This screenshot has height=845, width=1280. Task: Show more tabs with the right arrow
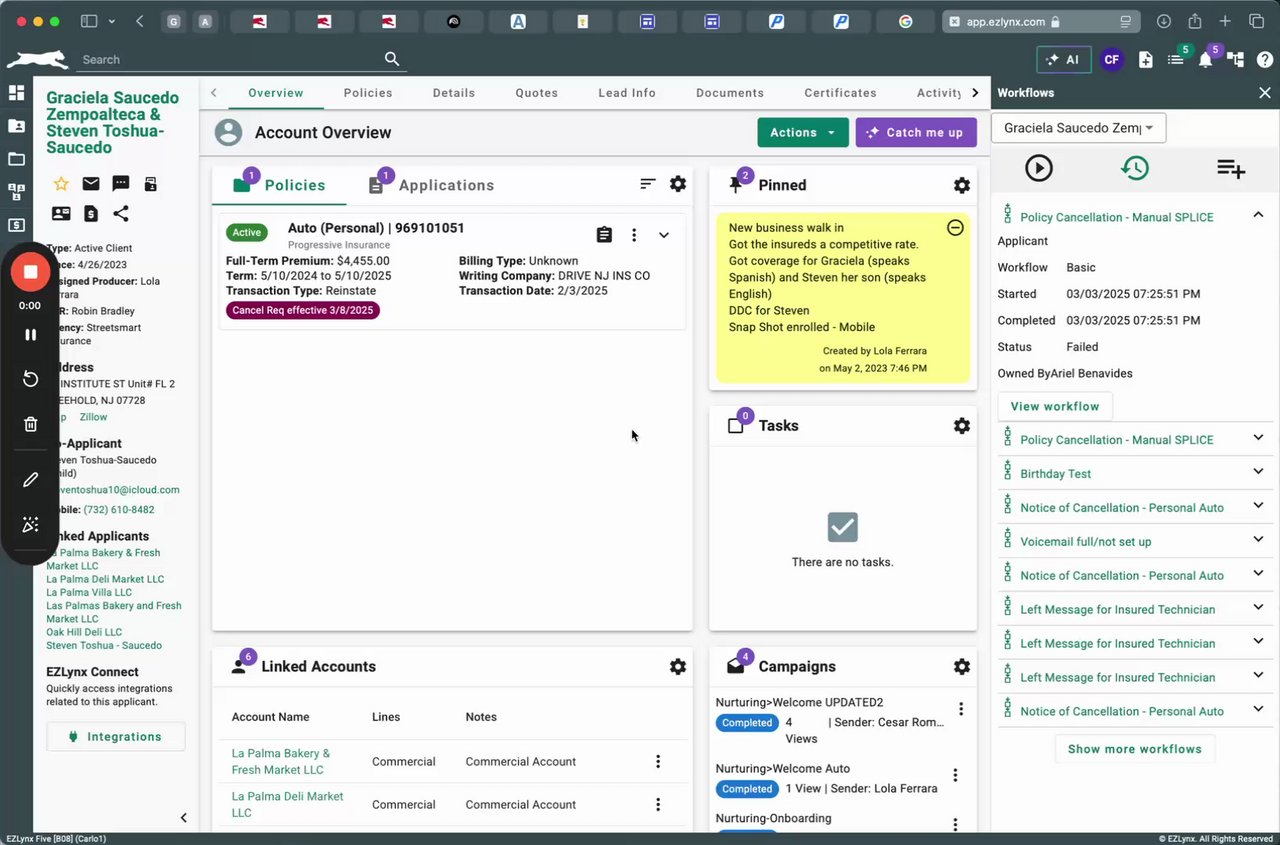[x=975, y=93]
